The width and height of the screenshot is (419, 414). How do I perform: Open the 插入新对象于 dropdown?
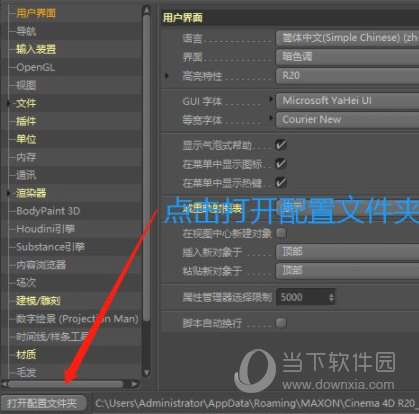click(347, 252)
